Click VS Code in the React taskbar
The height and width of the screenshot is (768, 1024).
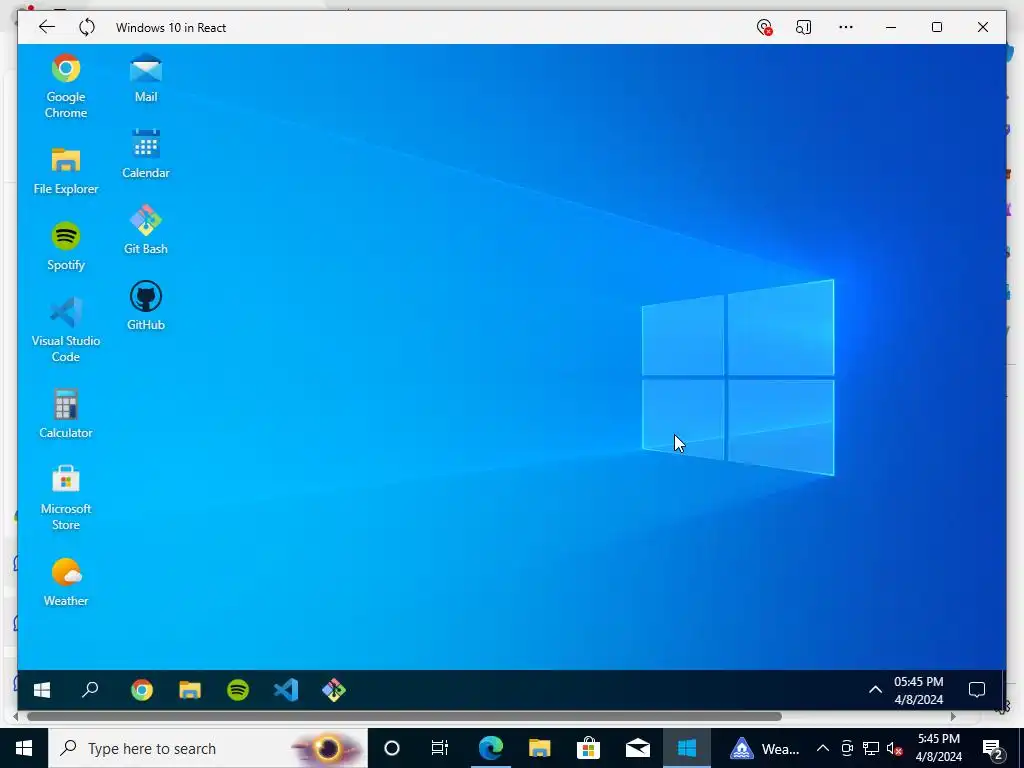tap(286, 690)
